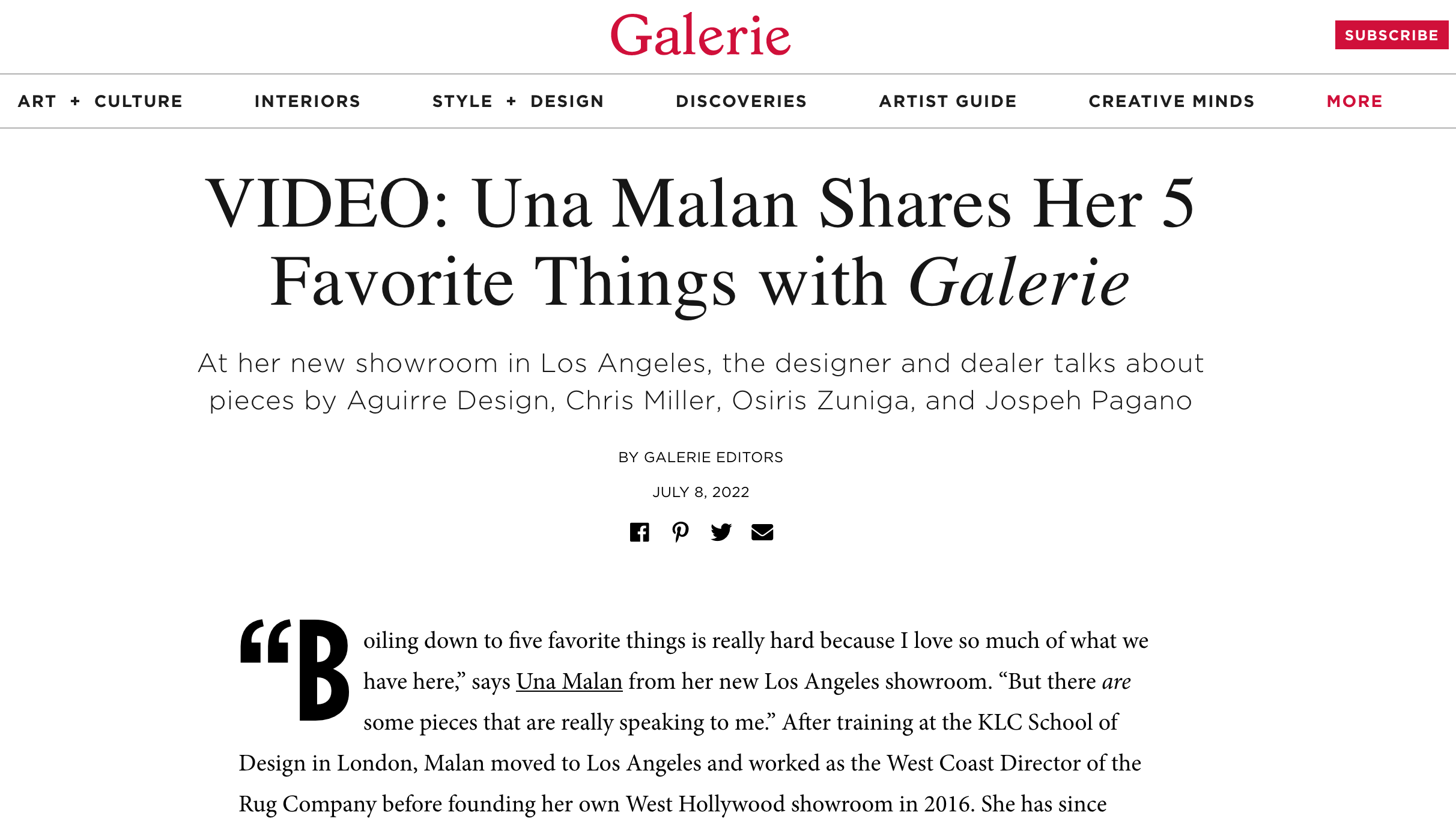Open the Style + Design section
Screen dimensions: 1456x821
[x=518, y=101]
